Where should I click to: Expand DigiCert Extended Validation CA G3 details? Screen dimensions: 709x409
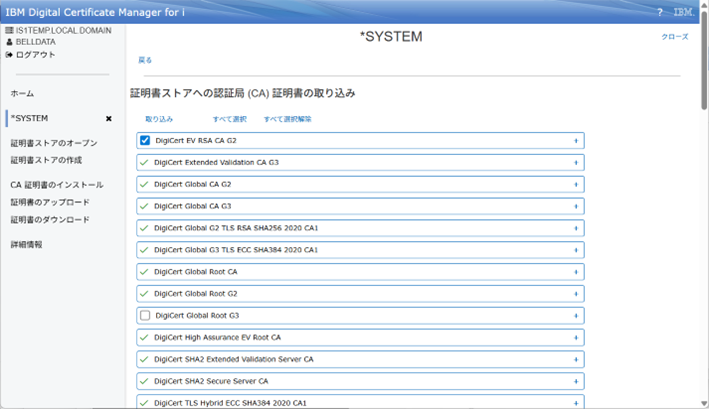[x=576, y=162]
